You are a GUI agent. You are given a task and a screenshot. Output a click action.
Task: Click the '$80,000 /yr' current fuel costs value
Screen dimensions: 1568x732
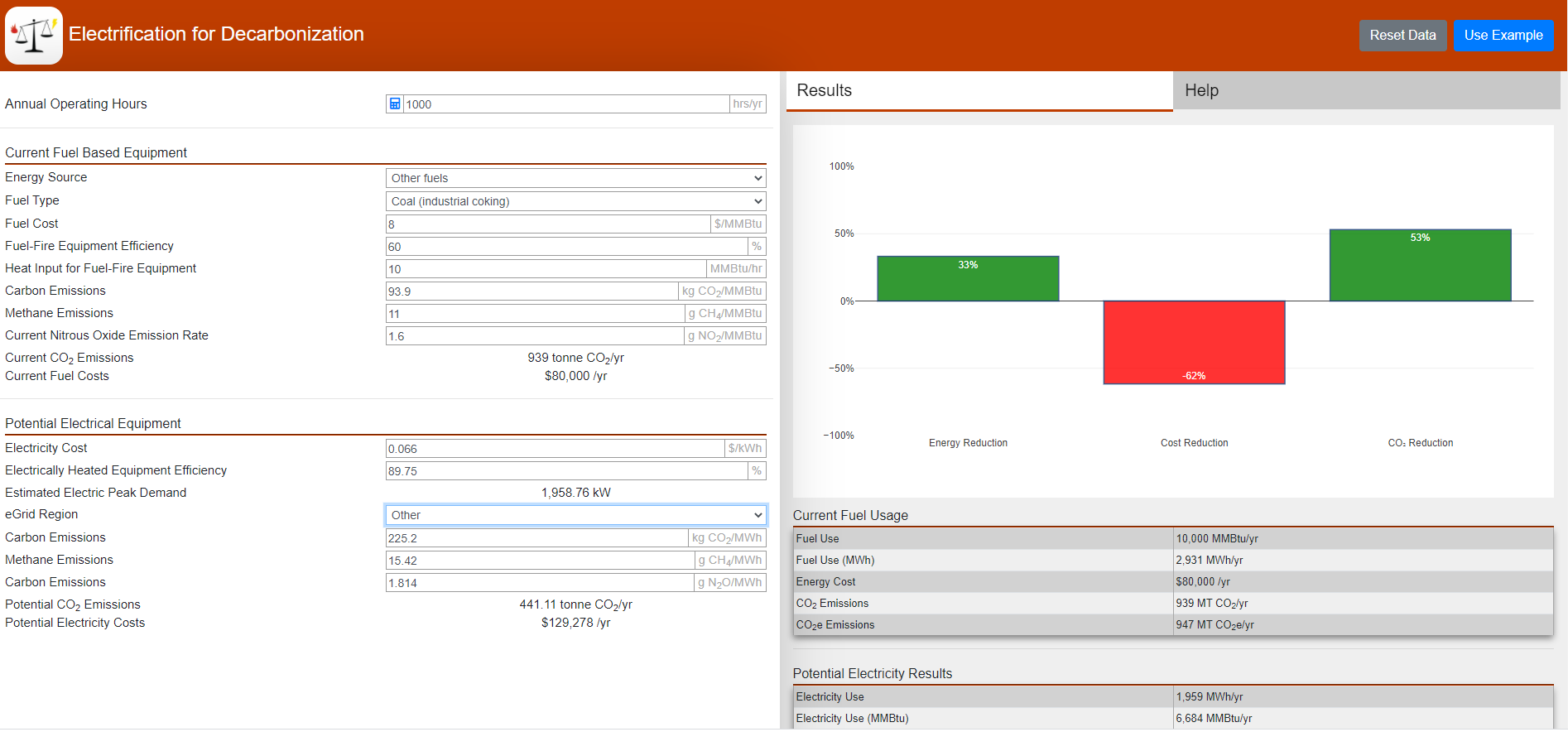575,376
